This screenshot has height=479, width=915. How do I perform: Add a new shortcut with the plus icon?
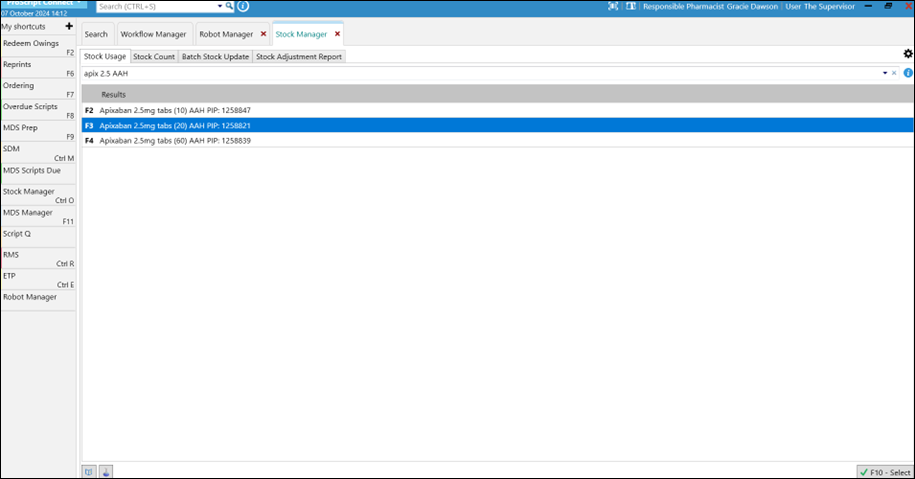click(x=69, y=26)
